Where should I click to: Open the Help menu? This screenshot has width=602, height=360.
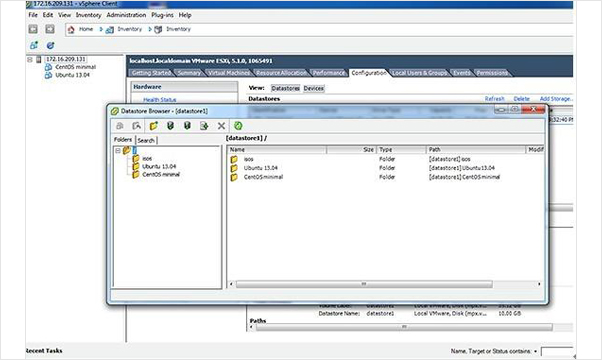coord(185,15)
